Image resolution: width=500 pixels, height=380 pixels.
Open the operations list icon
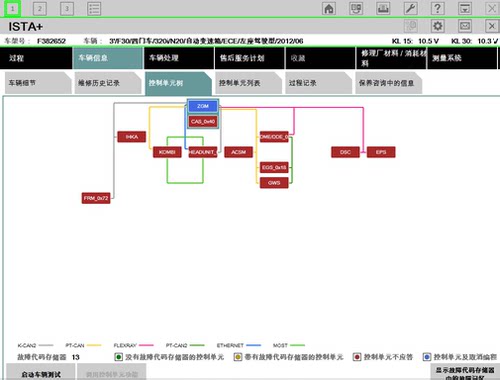94,9
